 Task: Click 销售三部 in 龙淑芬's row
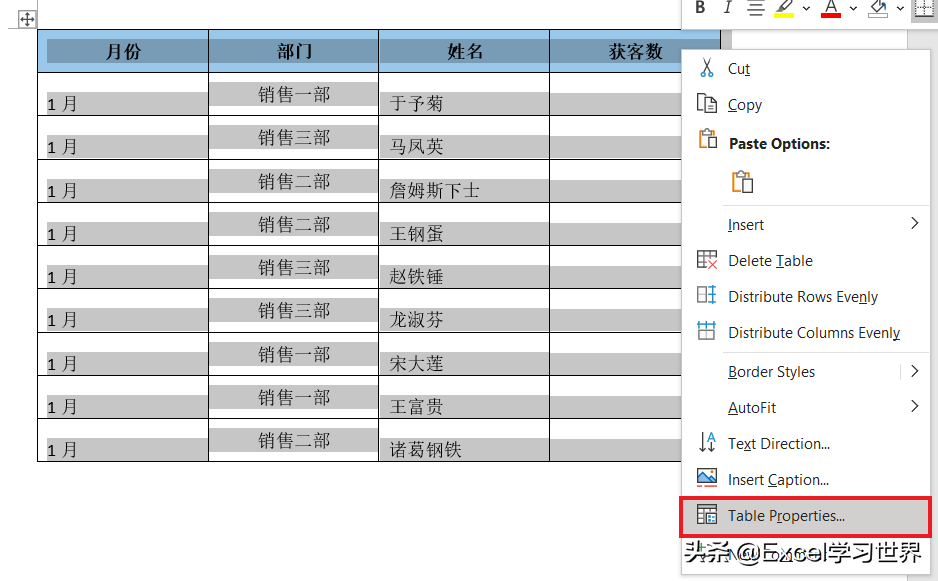tap(294, 311)
